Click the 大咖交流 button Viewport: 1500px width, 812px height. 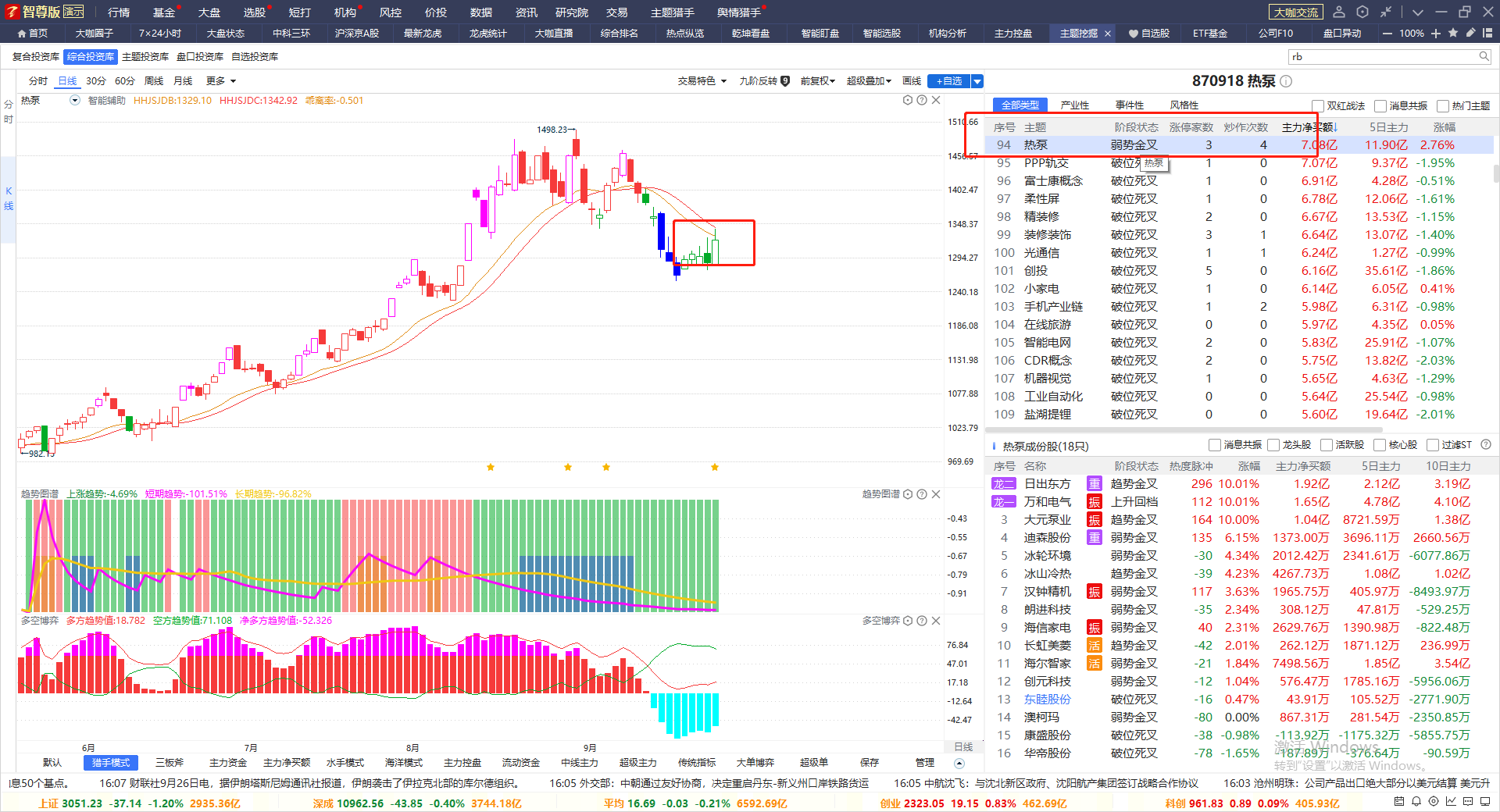[1296, 12]
